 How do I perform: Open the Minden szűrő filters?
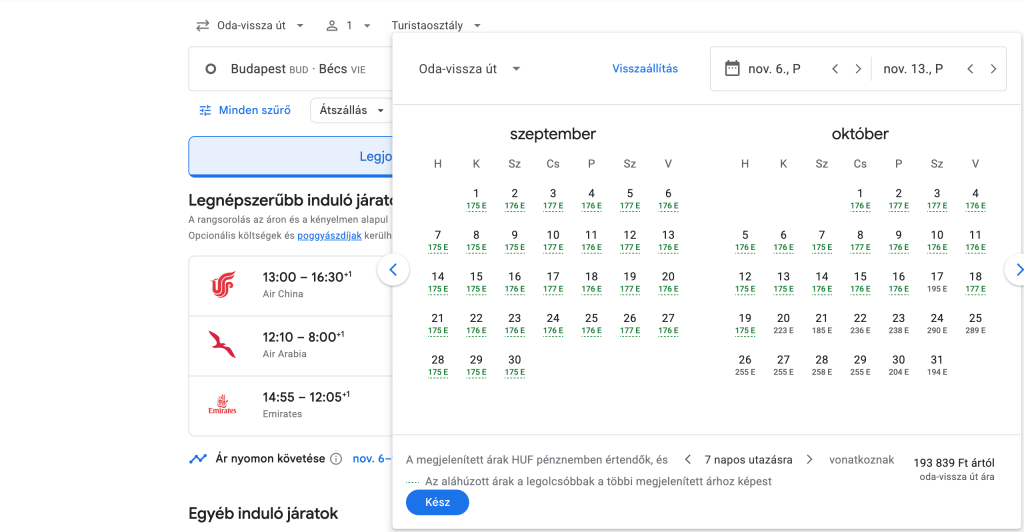click(245, 110)
